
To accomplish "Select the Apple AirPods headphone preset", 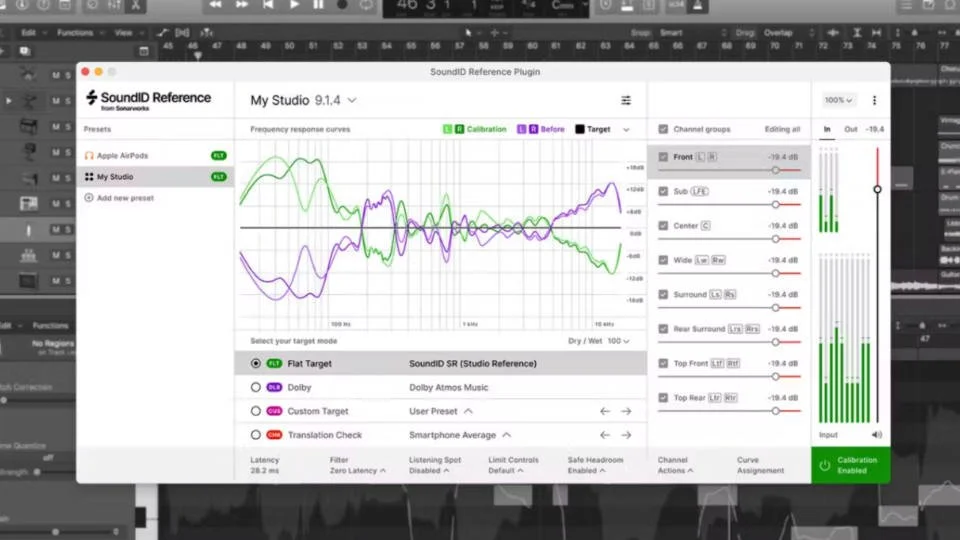I will 155,156.
